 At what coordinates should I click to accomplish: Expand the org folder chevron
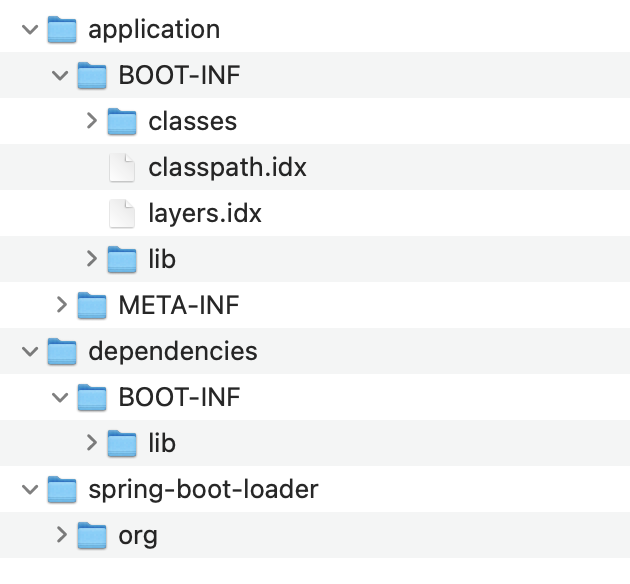(61, 535)
